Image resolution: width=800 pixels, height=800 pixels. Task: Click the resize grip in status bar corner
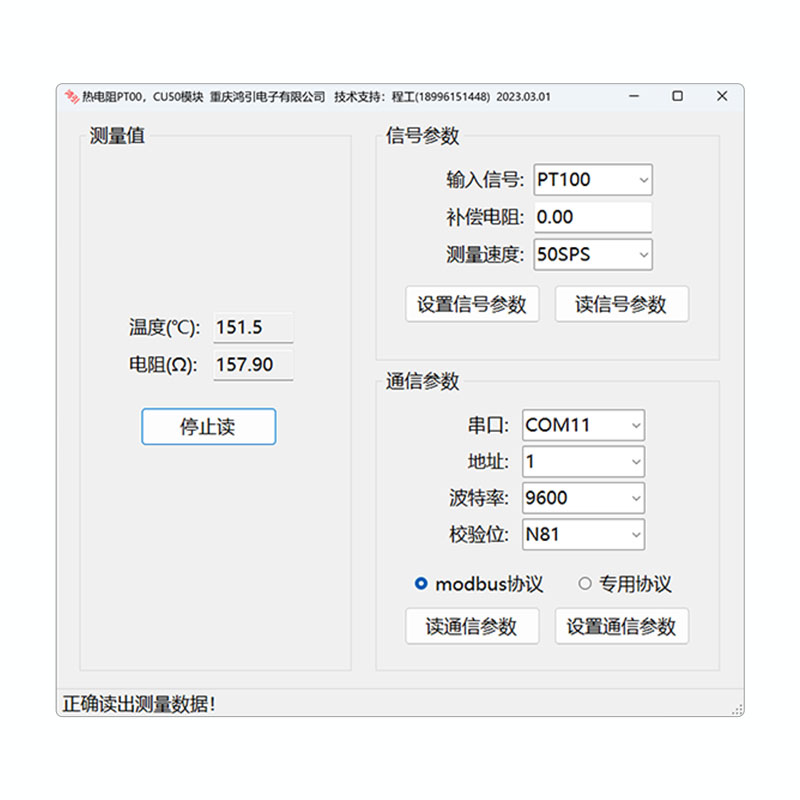737,710
